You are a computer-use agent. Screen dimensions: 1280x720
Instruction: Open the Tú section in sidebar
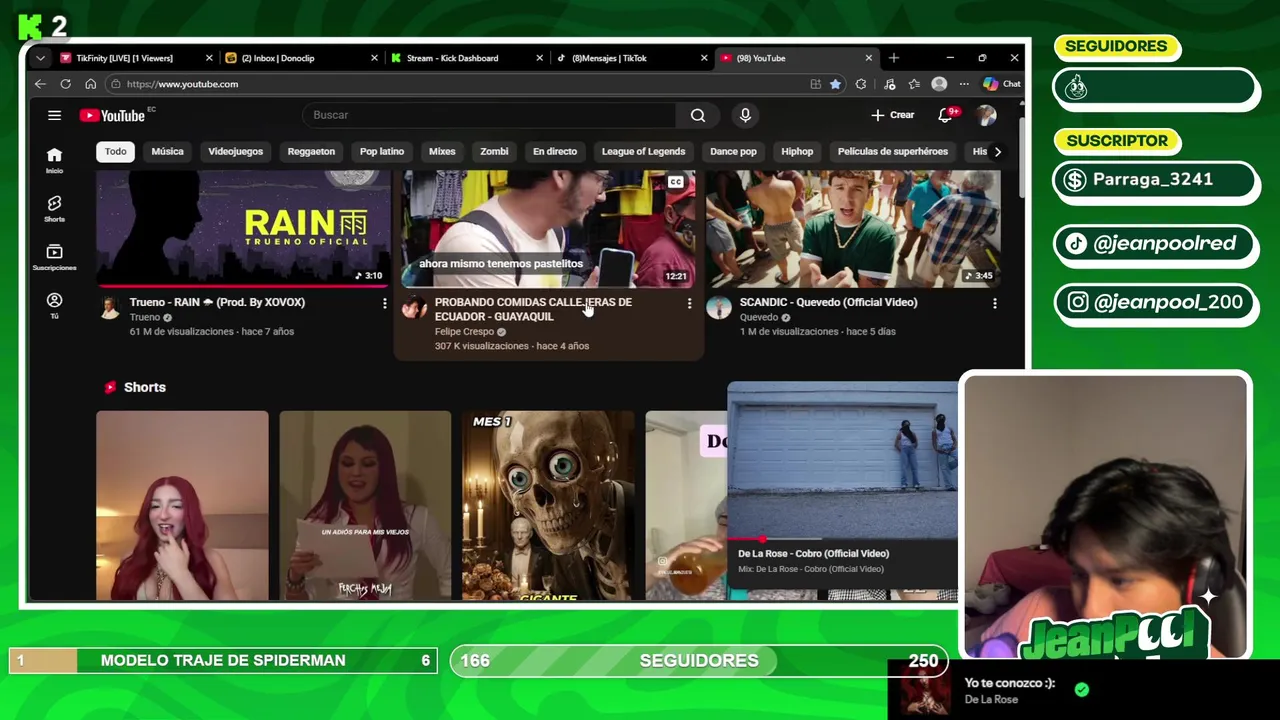(54, 306)
